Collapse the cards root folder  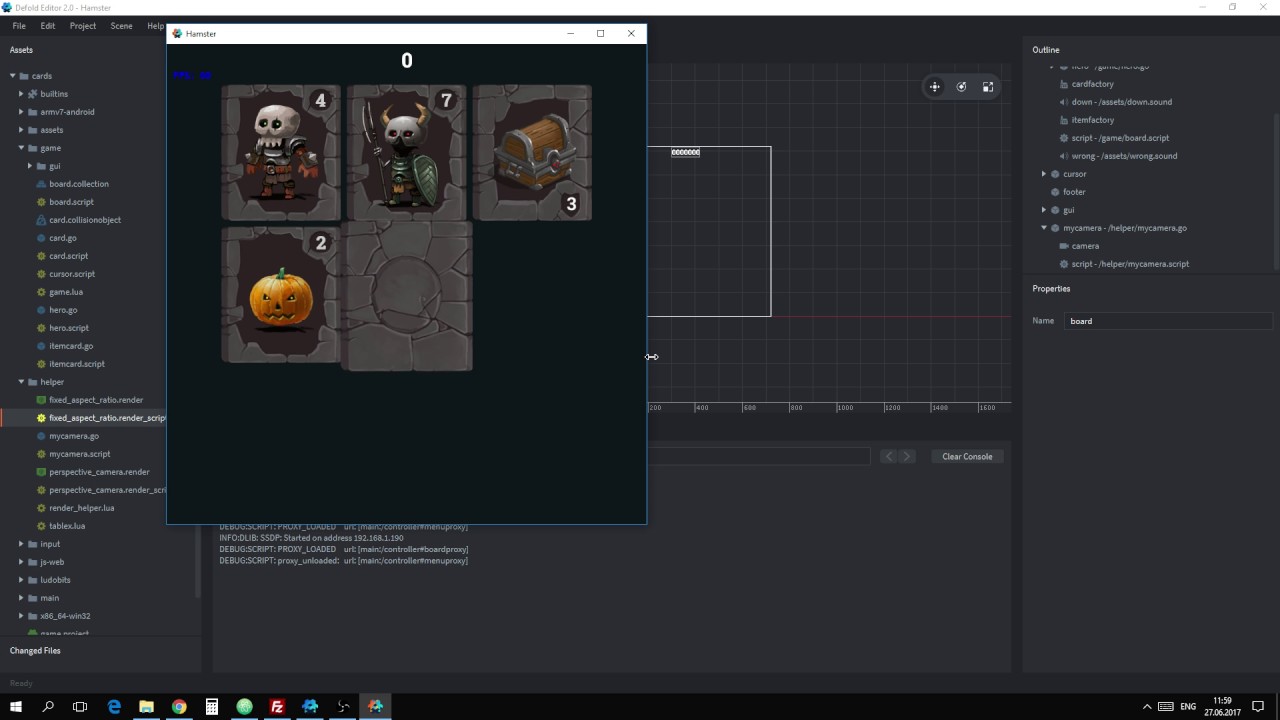(x=13, y=76)
